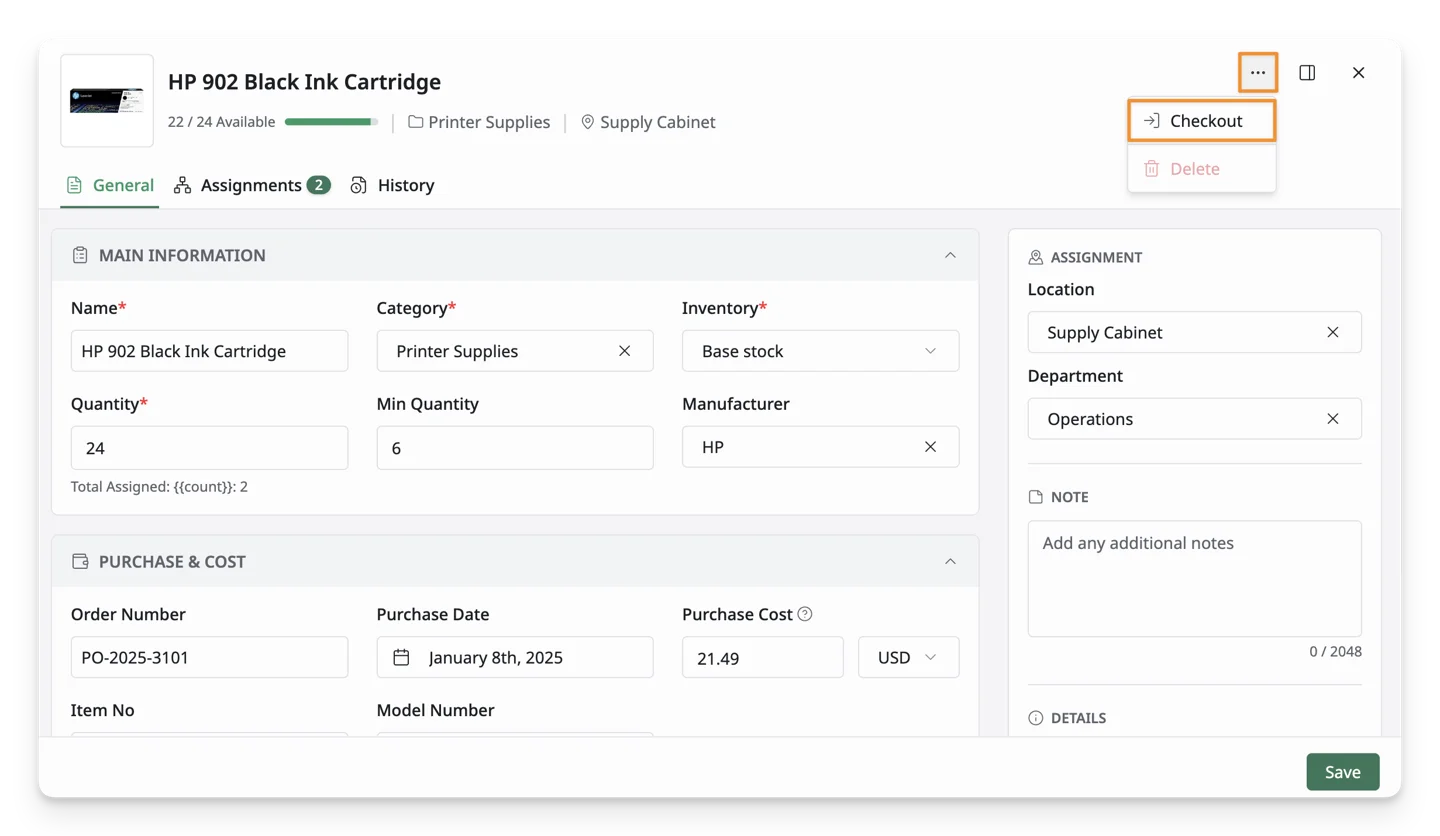
Task: Click the Assignment person-pin icon
Action: (1036, 257)
